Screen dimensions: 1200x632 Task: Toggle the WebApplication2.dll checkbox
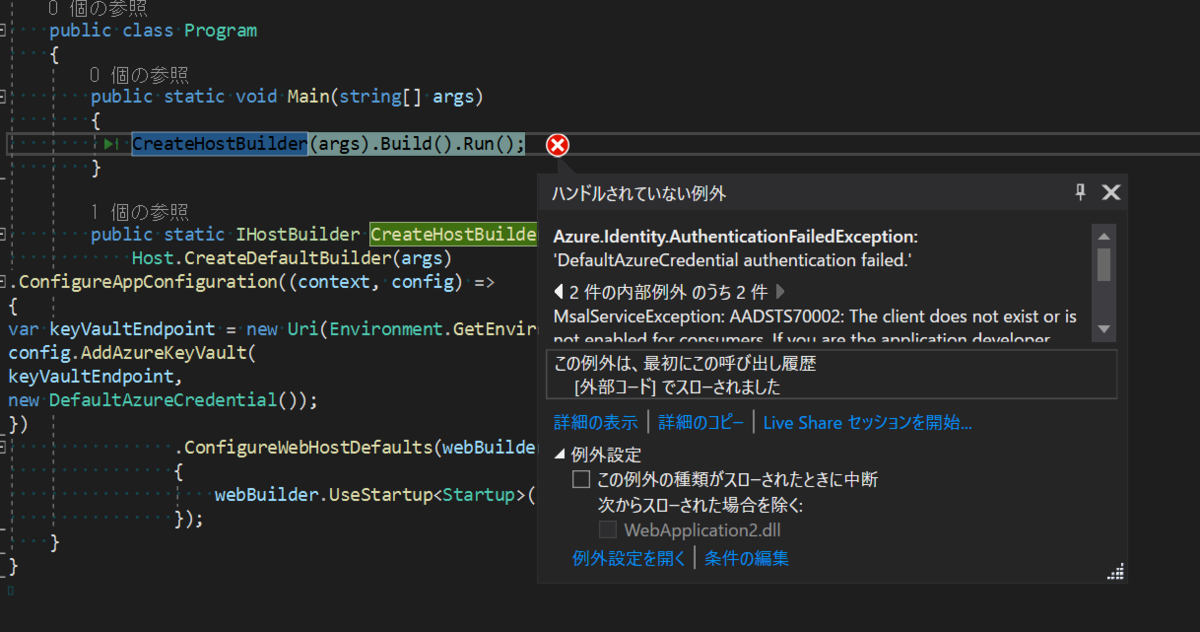(607, 530)
